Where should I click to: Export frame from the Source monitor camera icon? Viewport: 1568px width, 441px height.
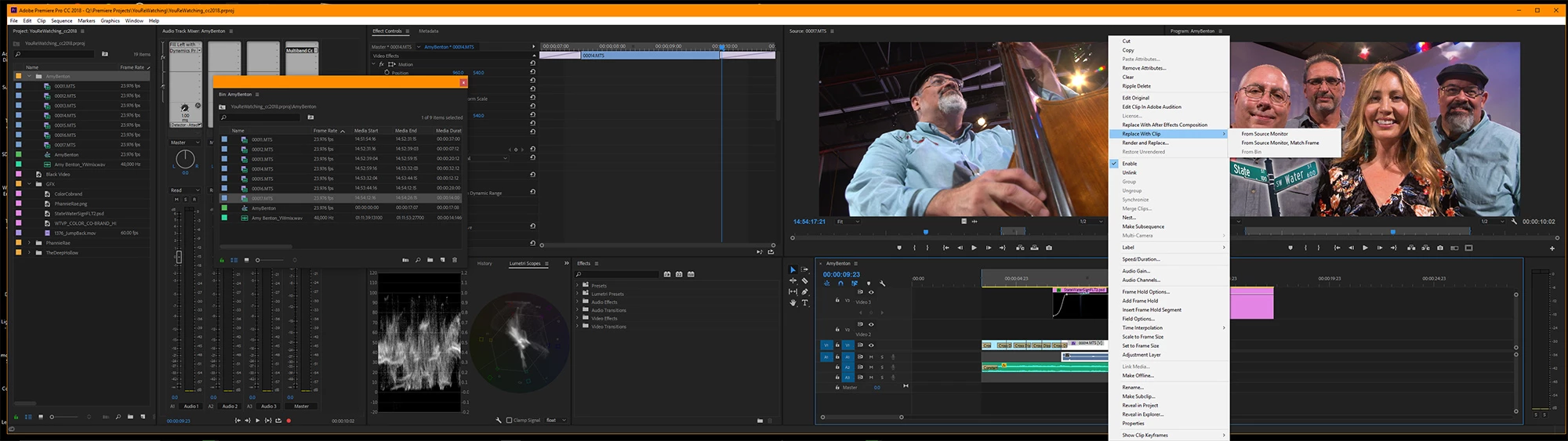coord(1049,248)
